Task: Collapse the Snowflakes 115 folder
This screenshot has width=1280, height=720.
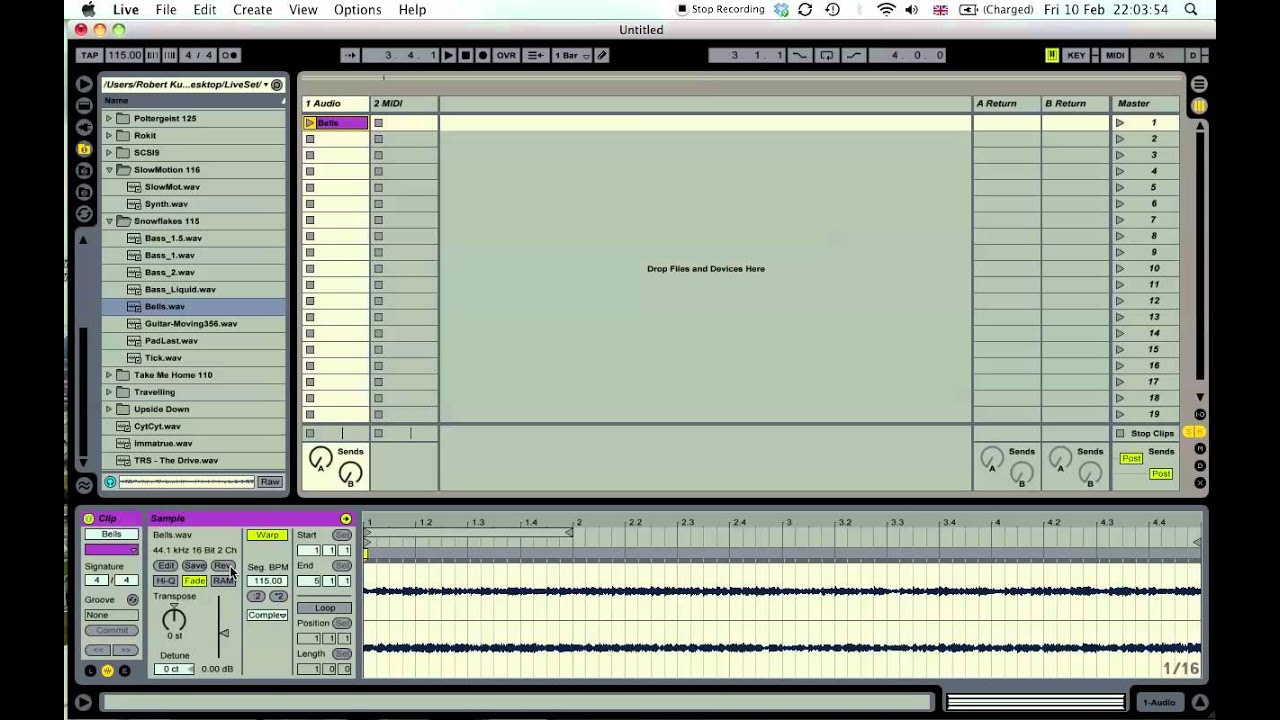Action: [109, 221]
